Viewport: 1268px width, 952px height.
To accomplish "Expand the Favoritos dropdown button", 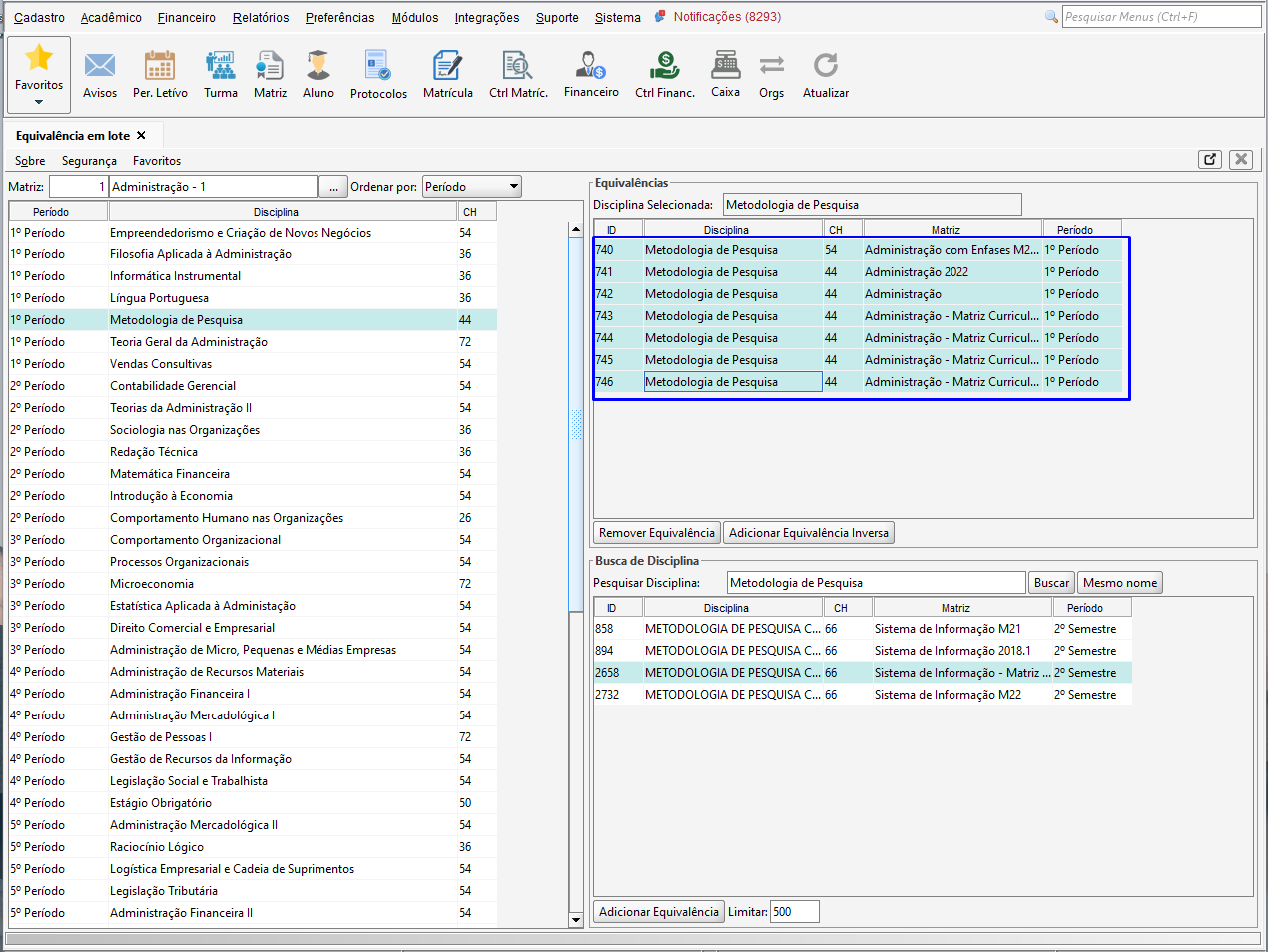I will 39,101.
